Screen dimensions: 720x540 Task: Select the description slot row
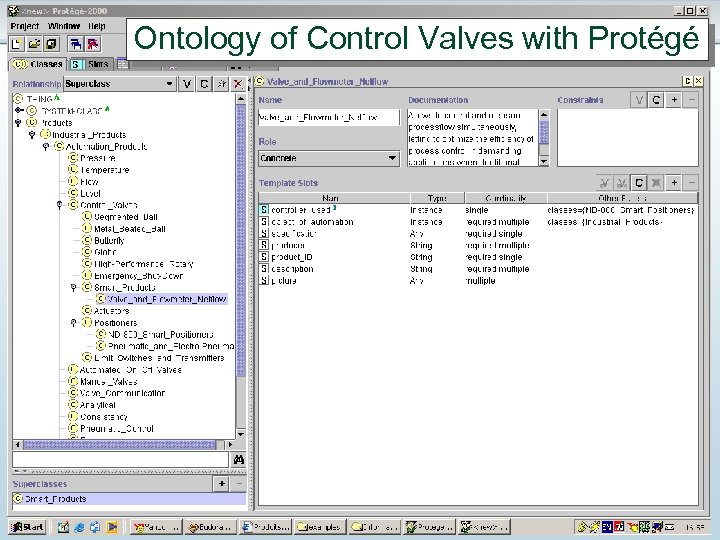478,269
